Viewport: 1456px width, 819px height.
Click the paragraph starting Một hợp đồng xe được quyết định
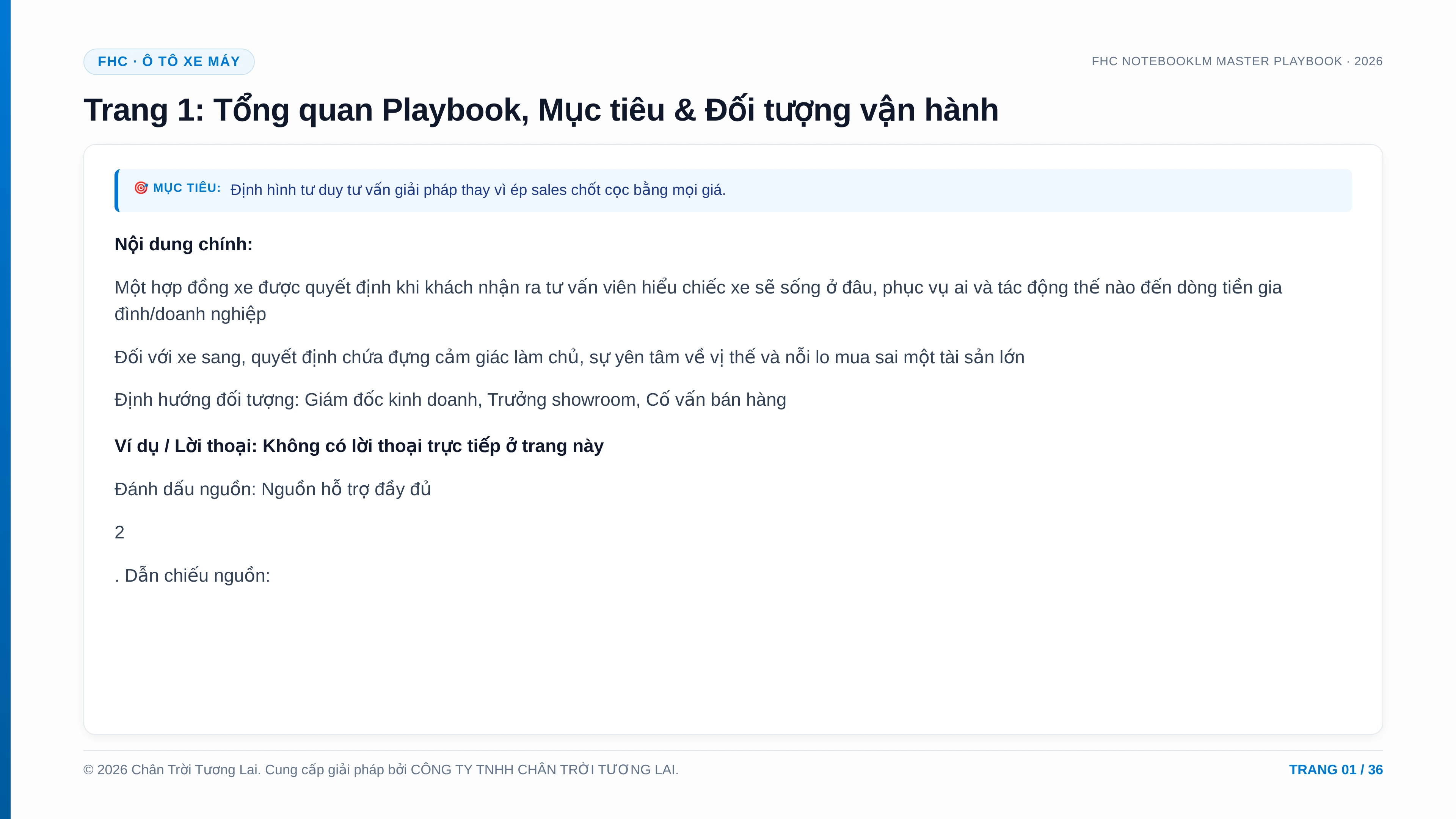[698, 301]
